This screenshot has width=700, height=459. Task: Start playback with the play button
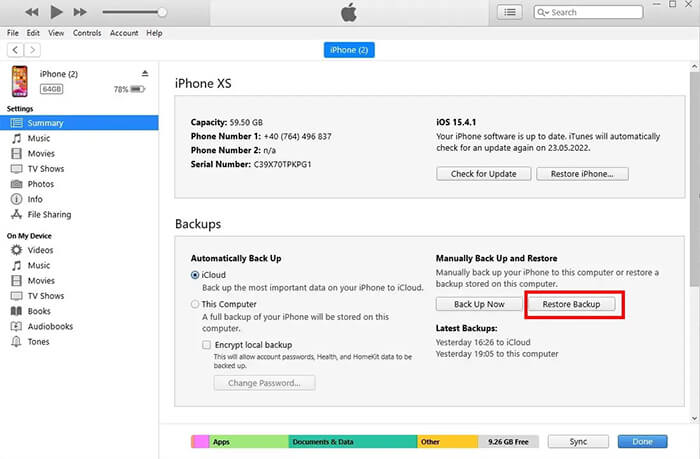coord(56,12)
